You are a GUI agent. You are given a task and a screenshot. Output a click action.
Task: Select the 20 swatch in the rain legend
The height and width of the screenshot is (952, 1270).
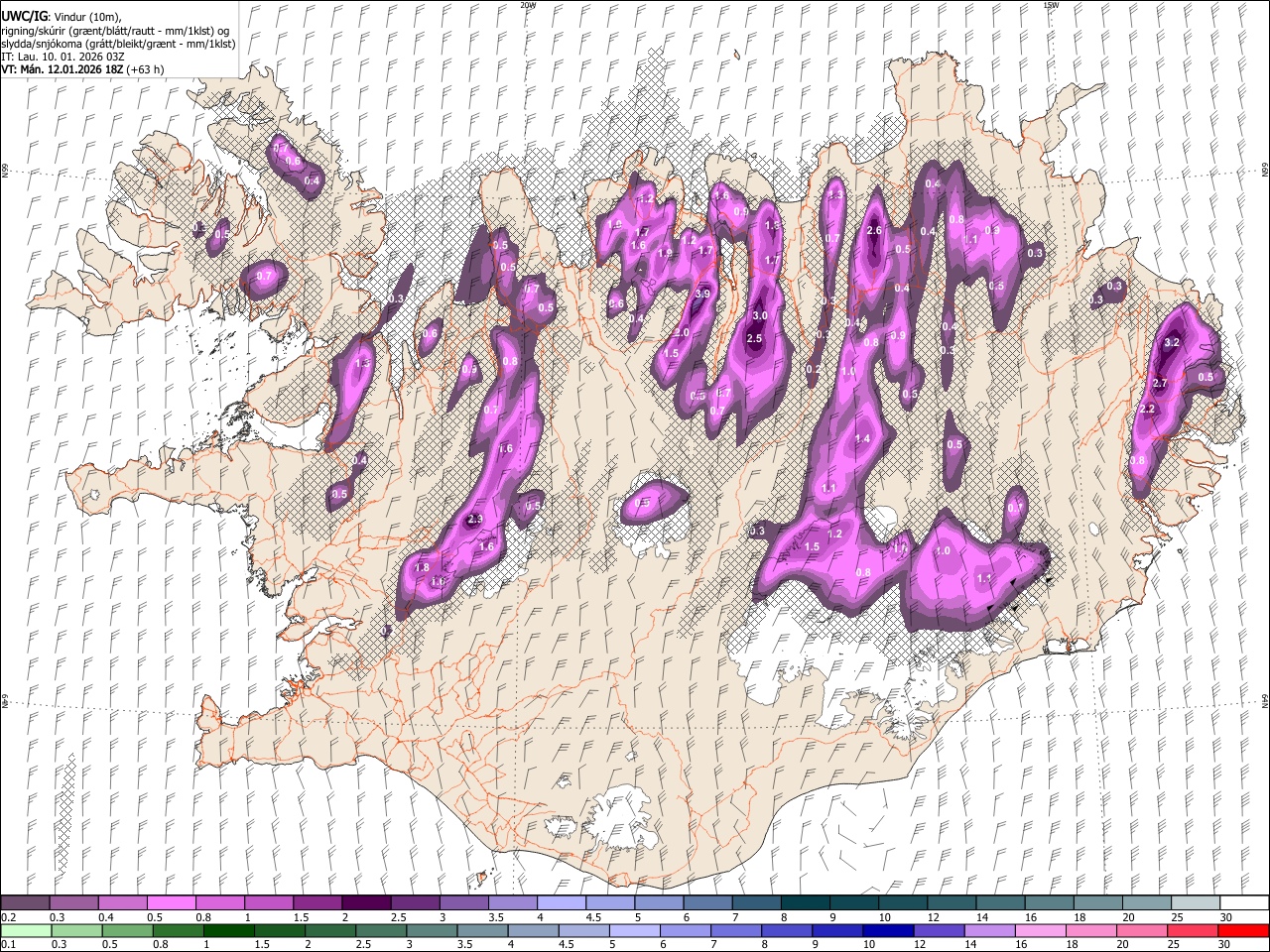[x=1141, y=930]
